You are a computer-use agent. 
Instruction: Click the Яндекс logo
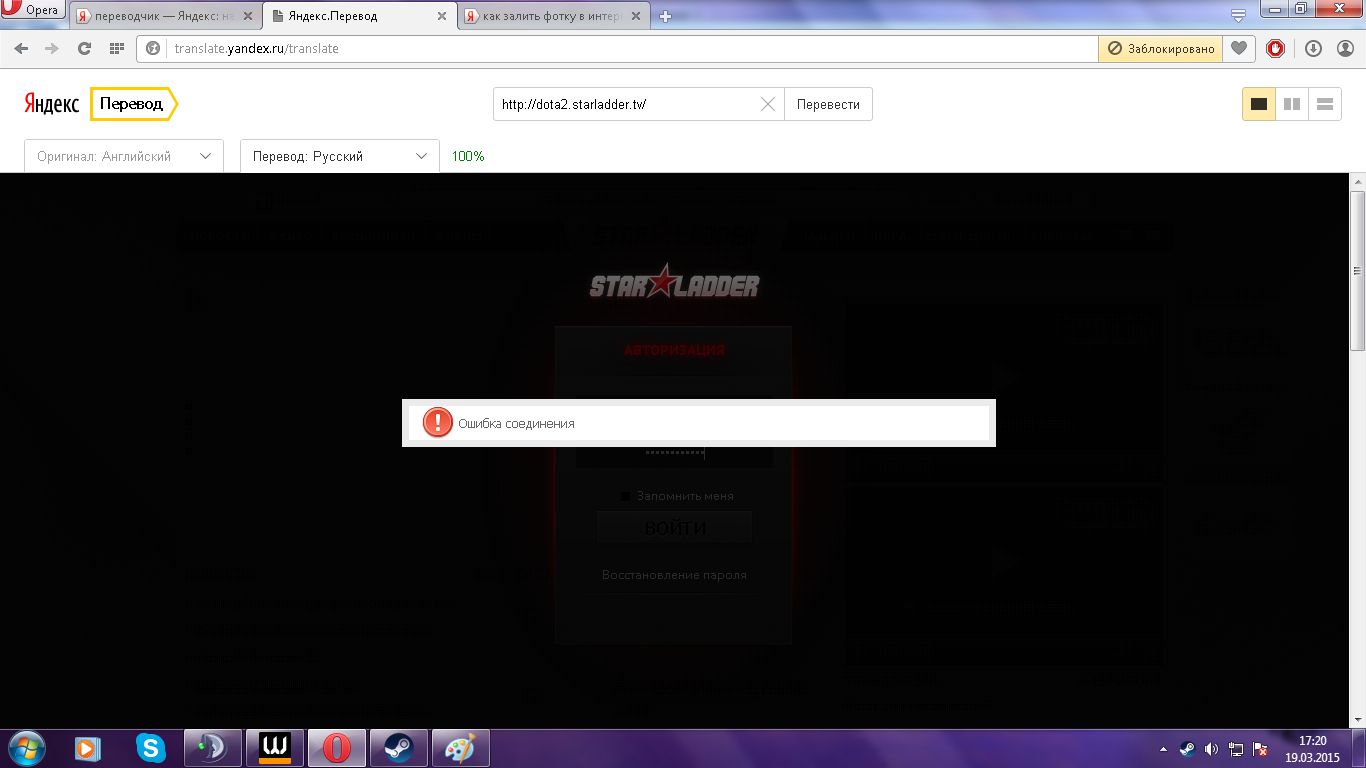pos(52,104)
